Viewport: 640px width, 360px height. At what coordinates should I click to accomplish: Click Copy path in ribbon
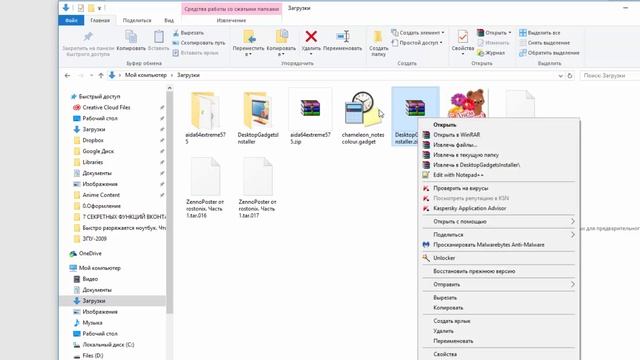click(x=199, y=42)
